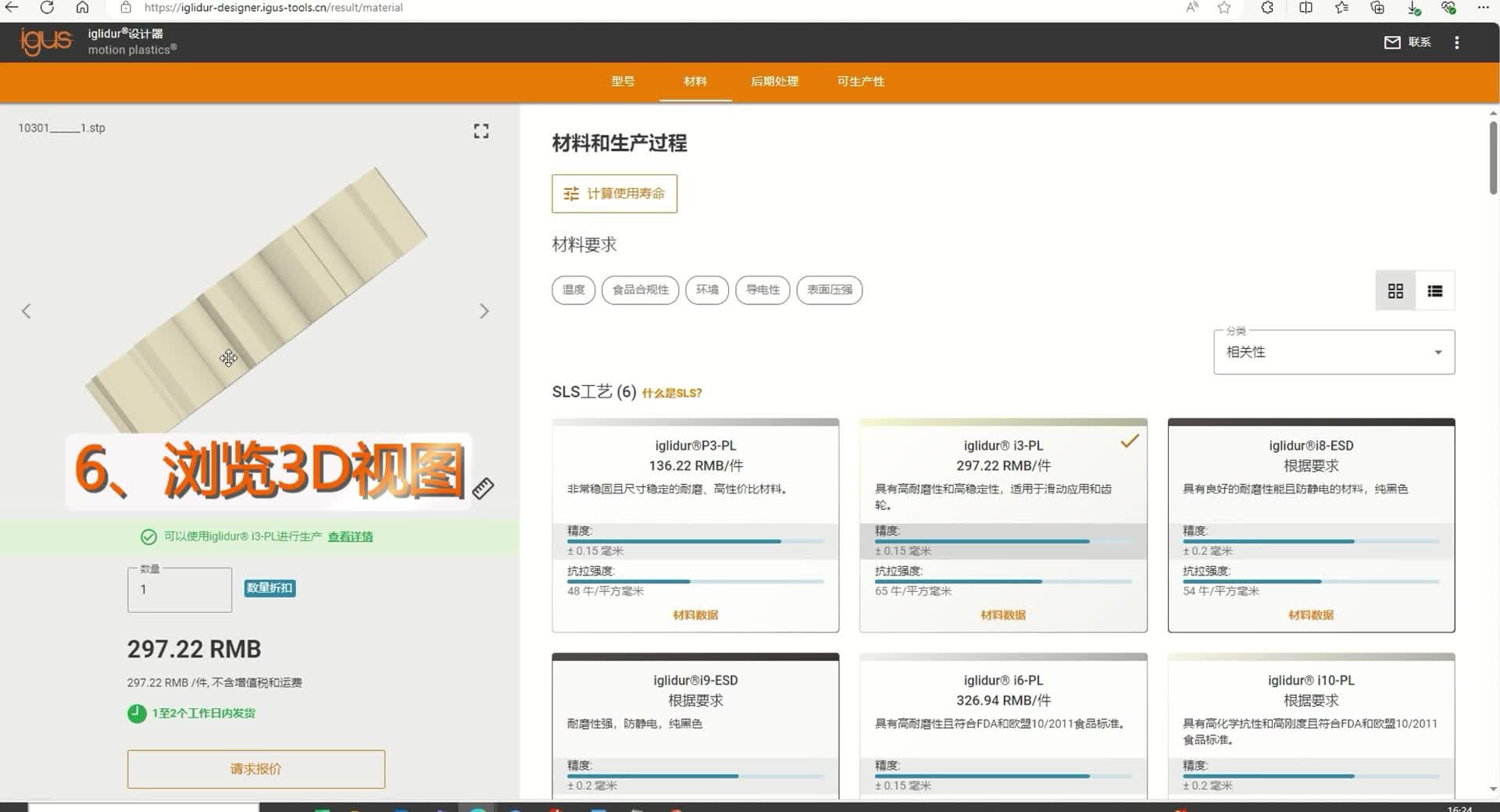This screenshot has width=1500, height=812.
Task: Select the iglidur i9-ESD material card
Action: click(695, 726)
